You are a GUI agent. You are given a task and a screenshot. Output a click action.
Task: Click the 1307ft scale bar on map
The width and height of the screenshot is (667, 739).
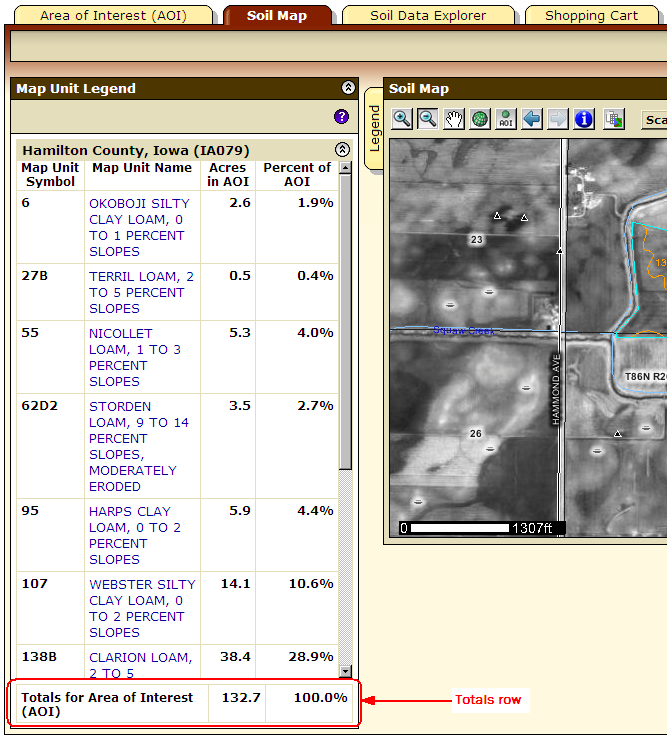point(482,528)
